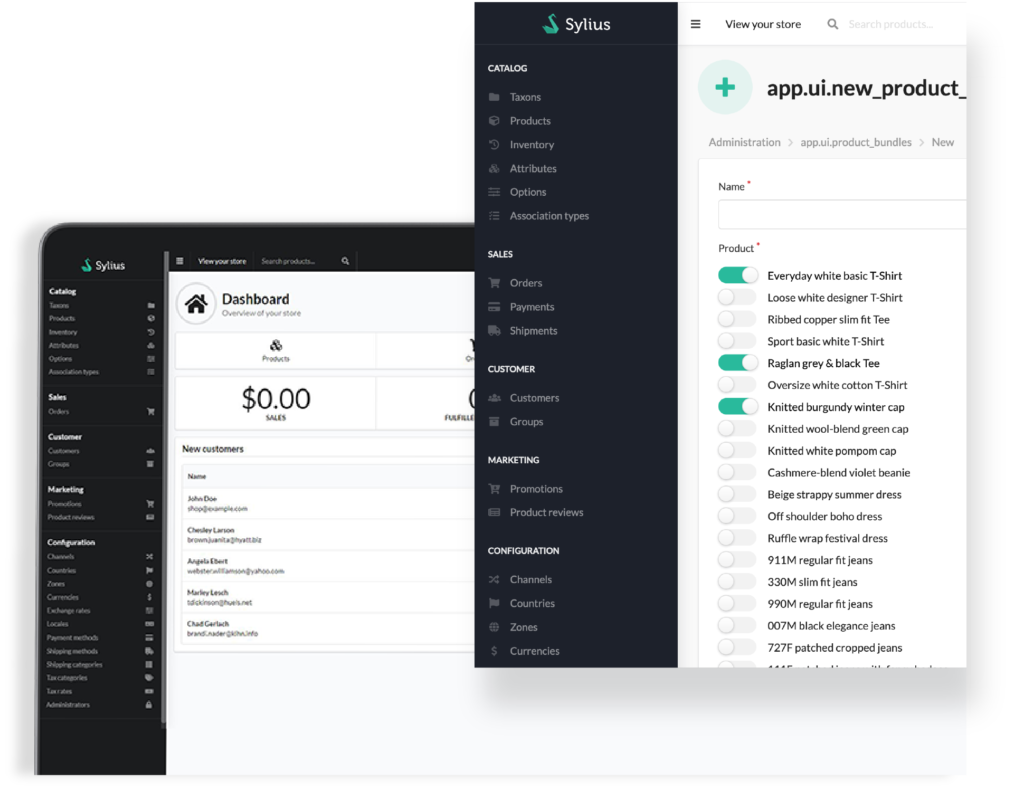Image resolution: width=1024 pixels, height=791 pixels.
Task: Click the Orders cart icon in right sidebar
Action: 494,283
